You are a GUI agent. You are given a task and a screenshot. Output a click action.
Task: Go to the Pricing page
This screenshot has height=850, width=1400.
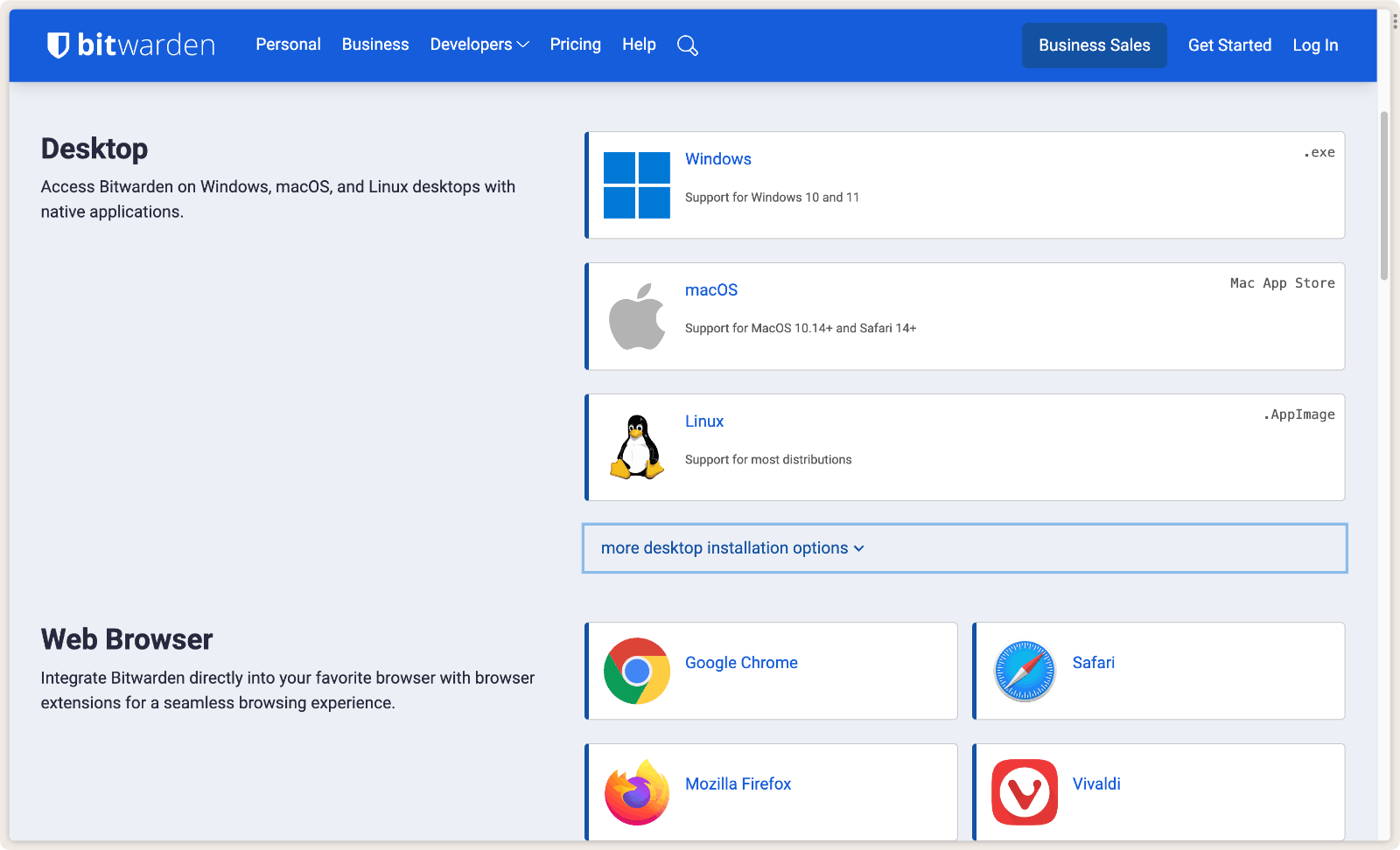coord(575,45)
